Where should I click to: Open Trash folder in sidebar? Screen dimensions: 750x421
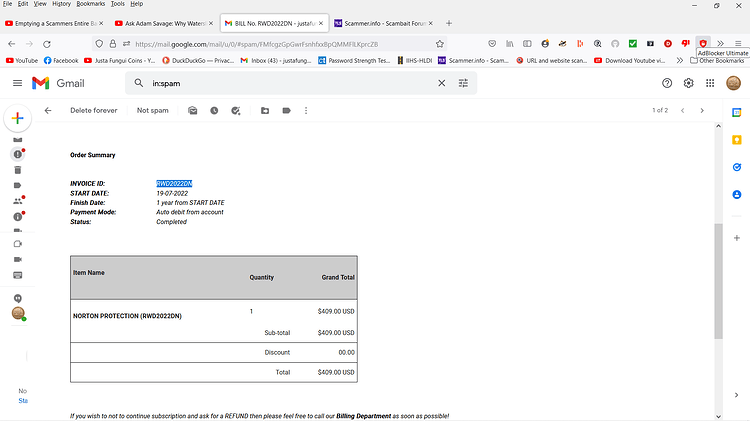coord(18,170)
